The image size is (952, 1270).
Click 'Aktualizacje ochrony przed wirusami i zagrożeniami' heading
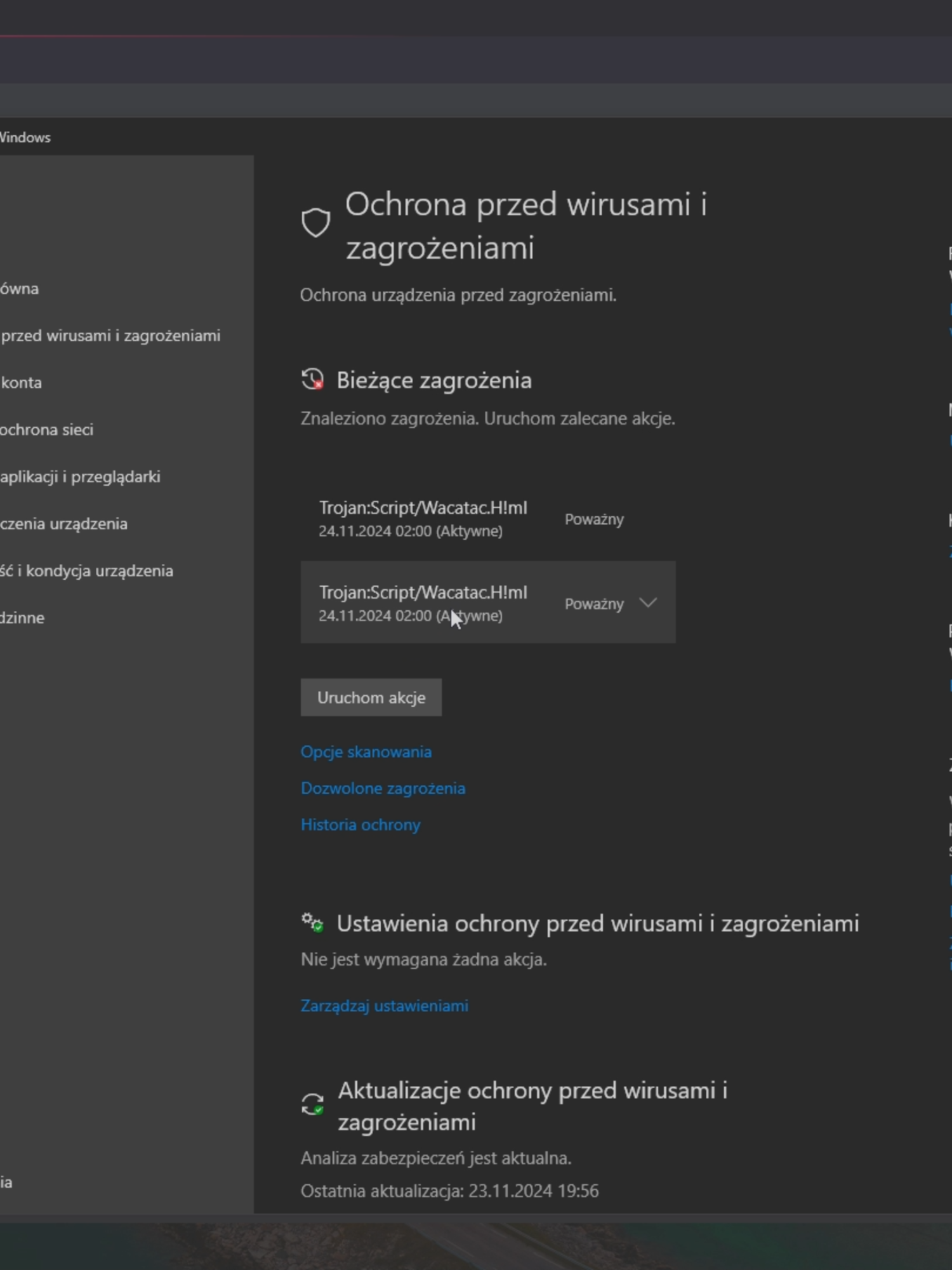[x=532, y=1106]
